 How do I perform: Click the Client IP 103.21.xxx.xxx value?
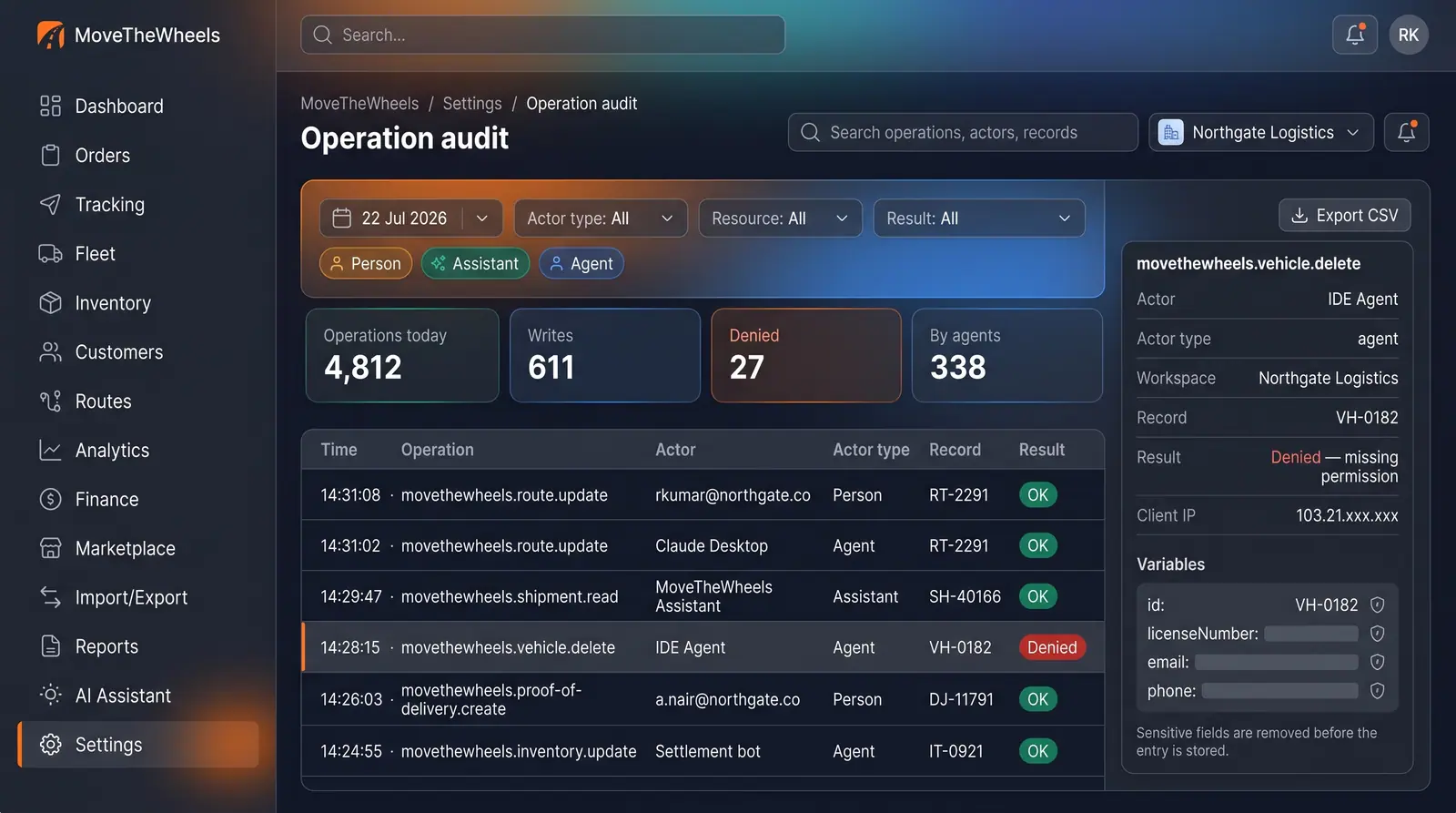coord(1347,515)
